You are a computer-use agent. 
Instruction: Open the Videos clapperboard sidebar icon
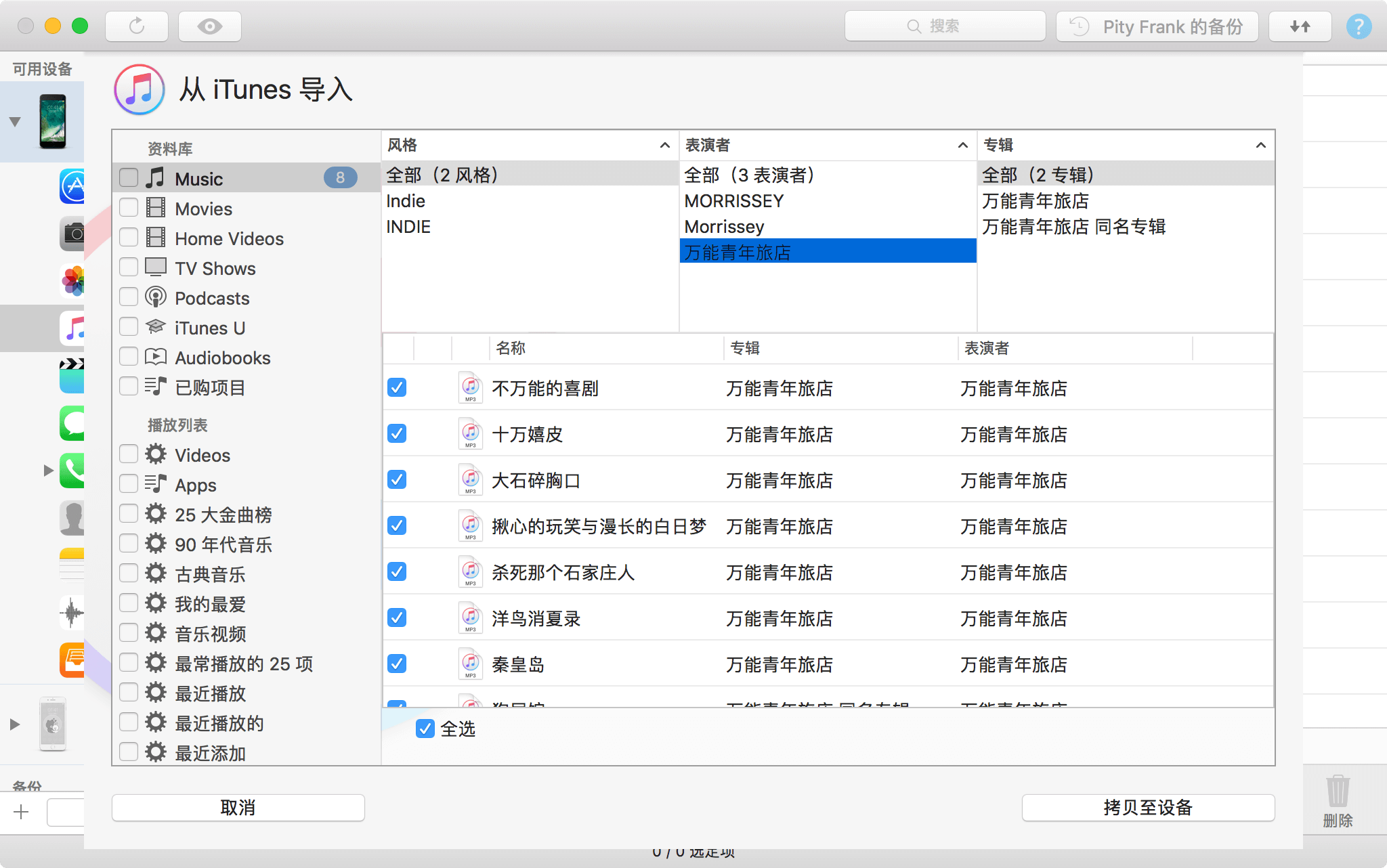point(72,376)
